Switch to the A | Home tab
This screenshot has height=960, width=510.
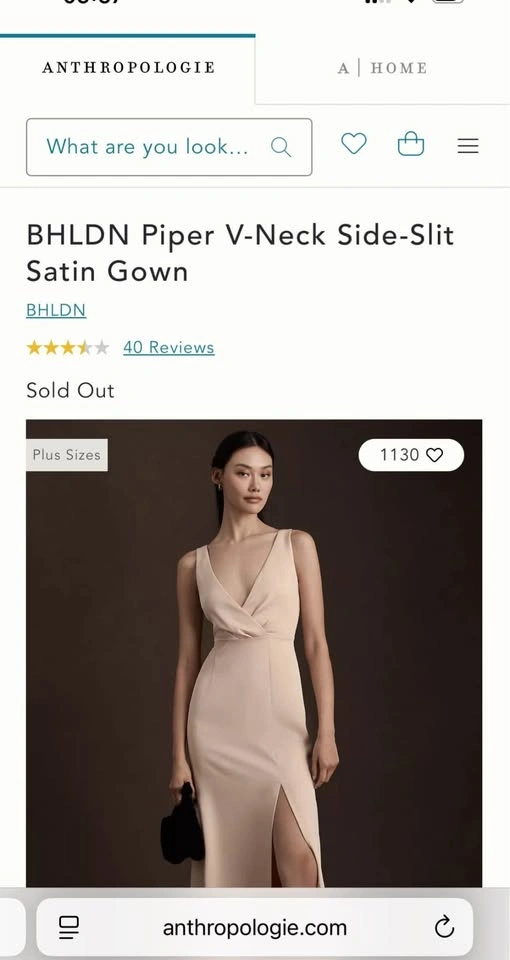click(x=383, y=67)
